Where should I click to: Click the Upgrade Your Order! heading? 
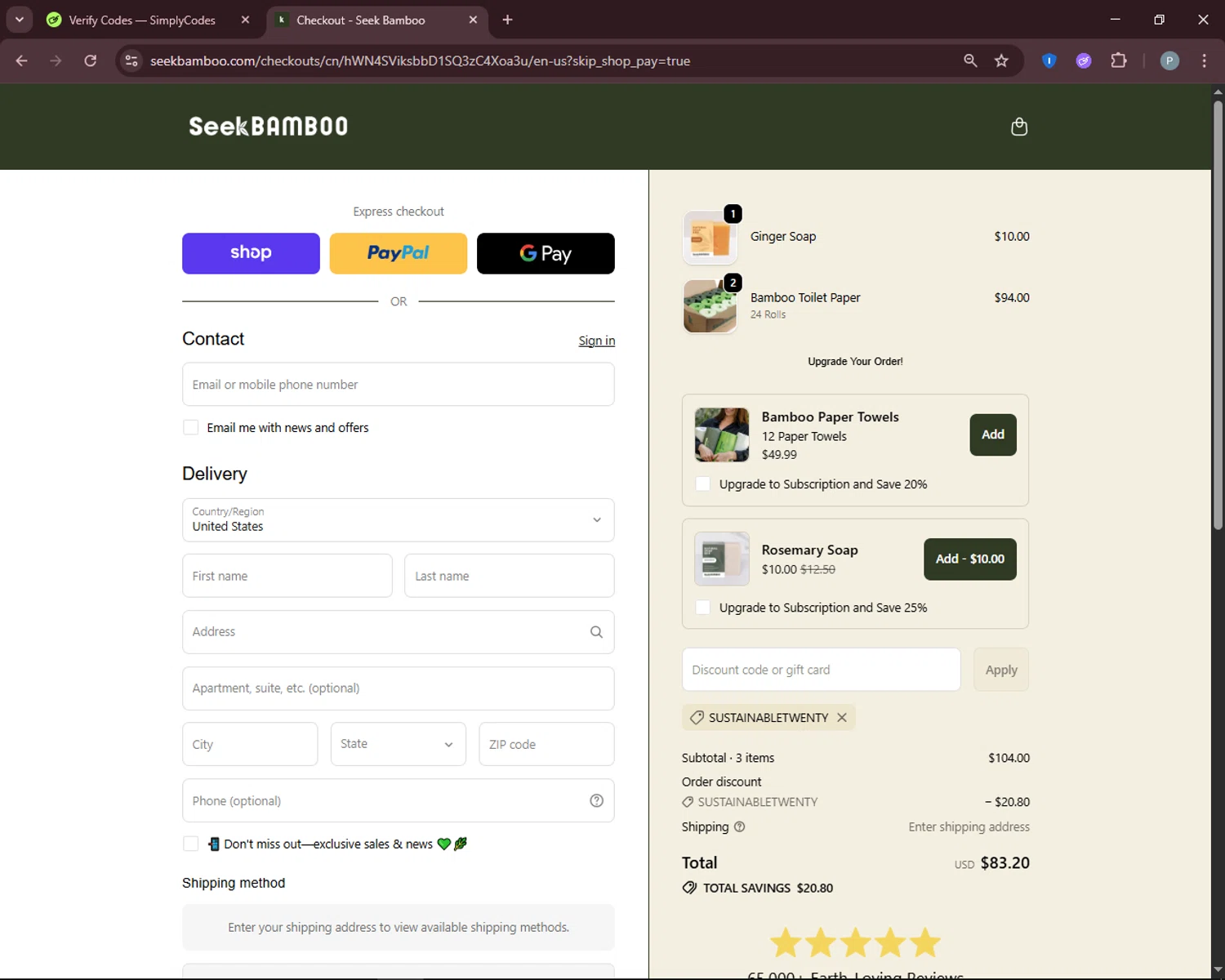click(855, 361)
